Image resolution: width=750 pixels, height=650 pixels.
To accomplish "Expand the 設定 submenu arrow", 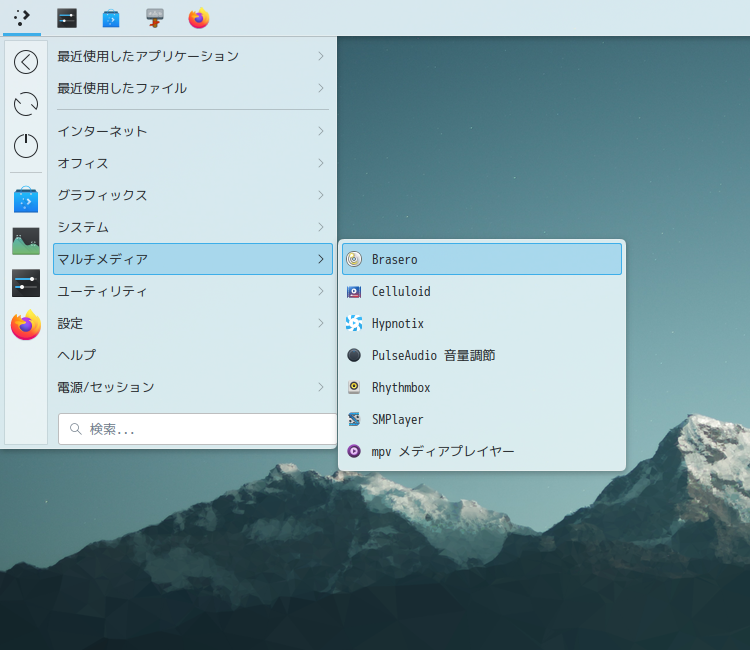I will (321, 323).
